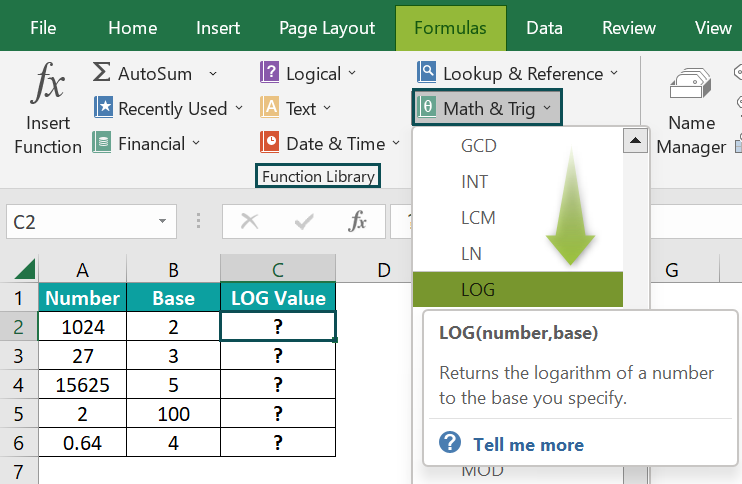Click the dropdown list scroll up arrow
Viewport: 742px width, 484px height.
coord(635,141)
